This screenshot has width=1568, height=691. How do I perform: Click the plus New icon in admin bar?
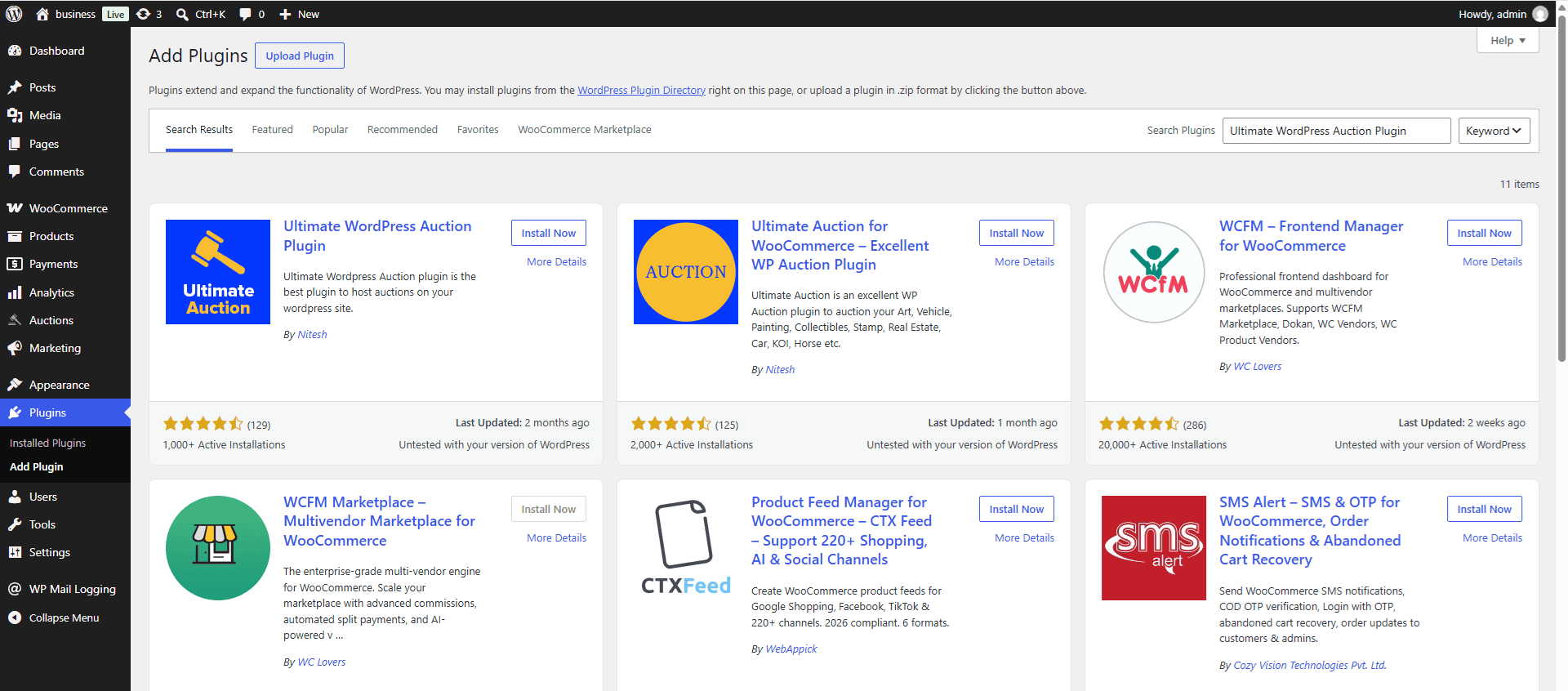285,14
